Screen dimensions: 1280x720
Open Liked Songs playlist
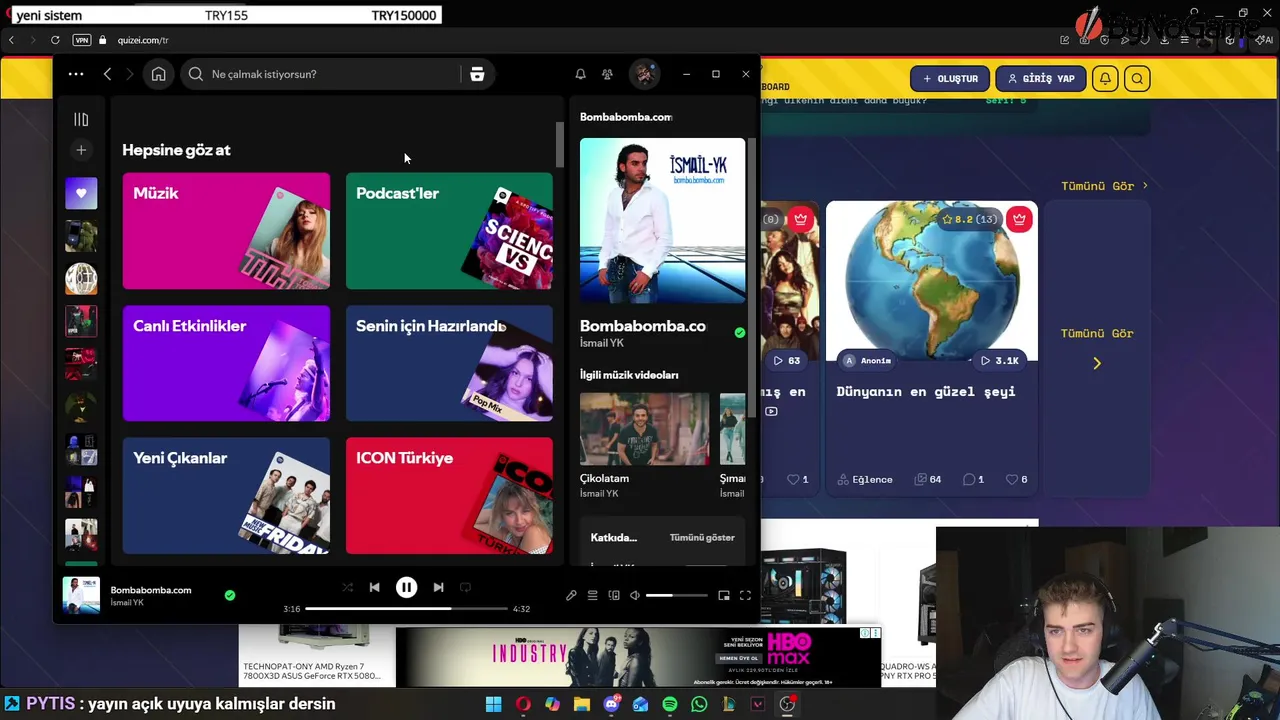click(x=81, y=193)
